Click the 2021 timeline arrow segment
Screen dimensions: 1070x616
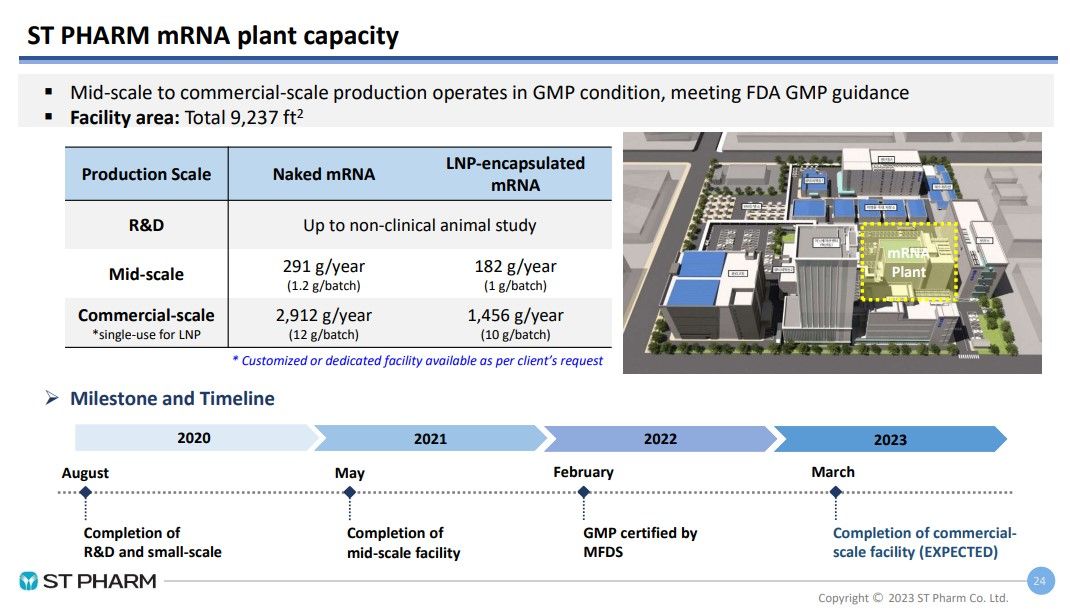(x=430, y=439)
